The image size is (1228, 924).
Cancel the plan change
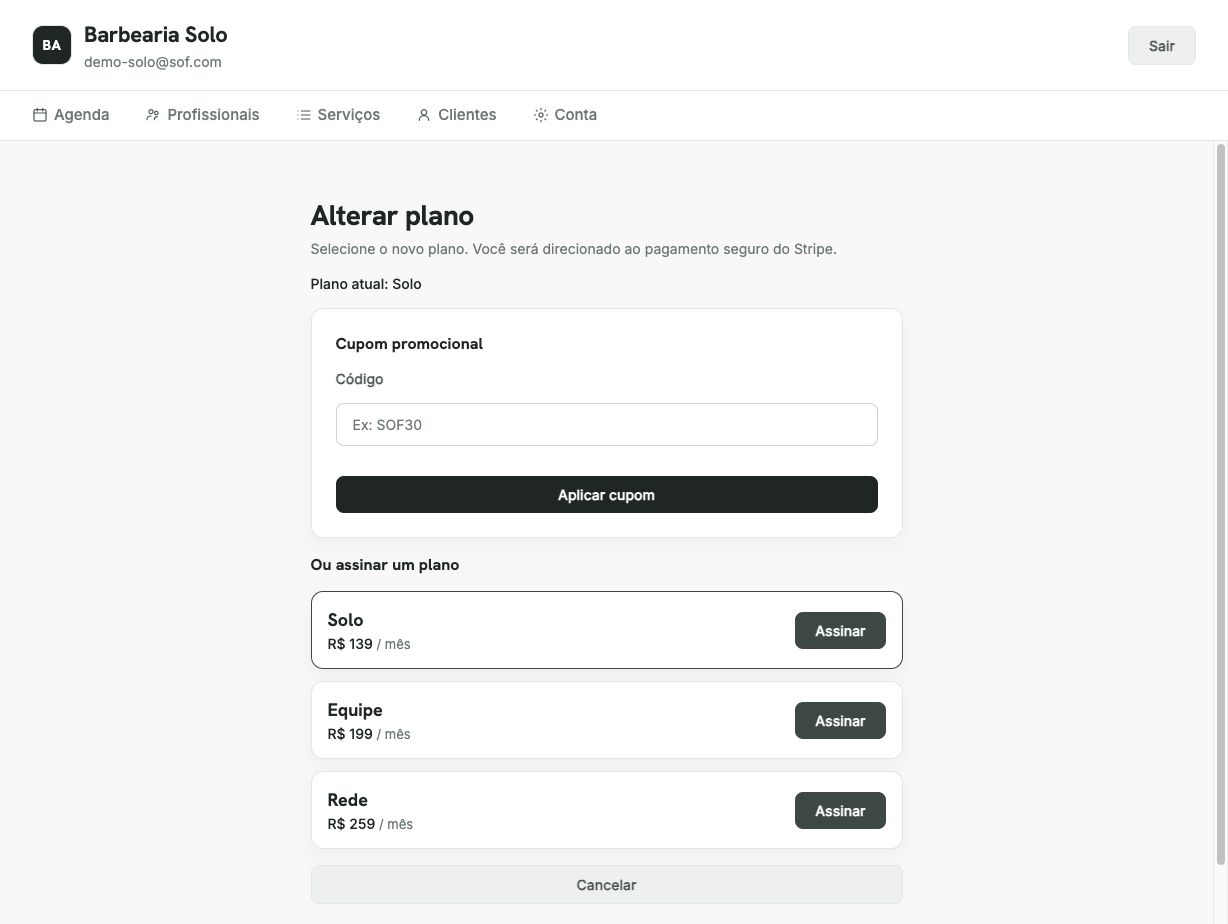(607, 885)
